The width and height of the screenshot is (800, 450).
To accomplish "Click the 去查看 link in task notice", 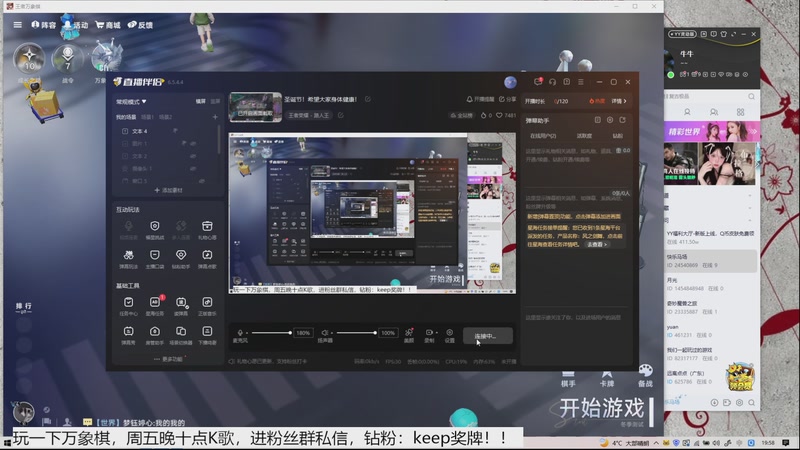I will (596, 244).
